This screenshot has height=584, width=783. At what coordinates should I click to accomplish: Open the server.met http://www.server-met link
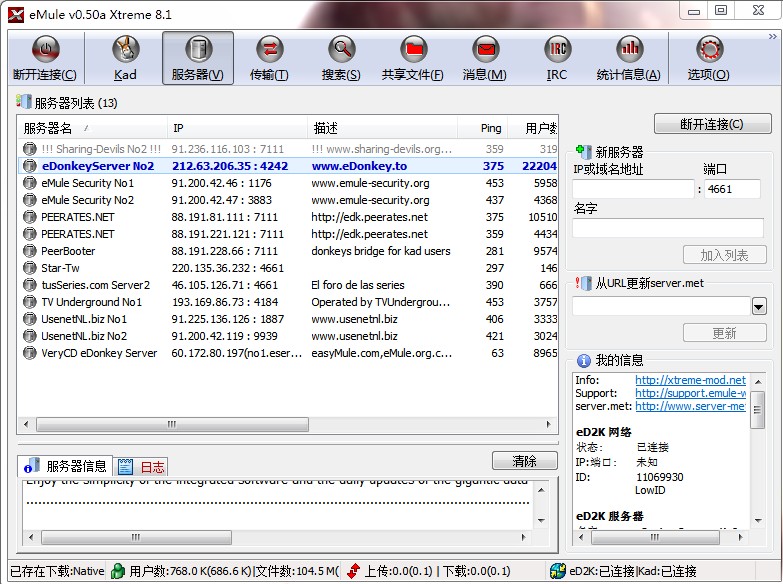tap(690, 406)
